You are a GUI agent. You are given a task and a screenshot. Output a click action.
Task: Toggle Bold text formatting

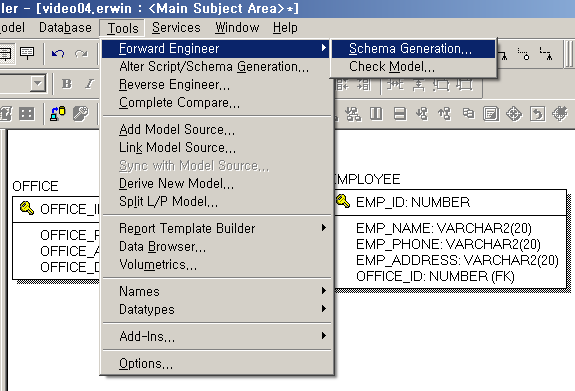[x=67, y=84]
